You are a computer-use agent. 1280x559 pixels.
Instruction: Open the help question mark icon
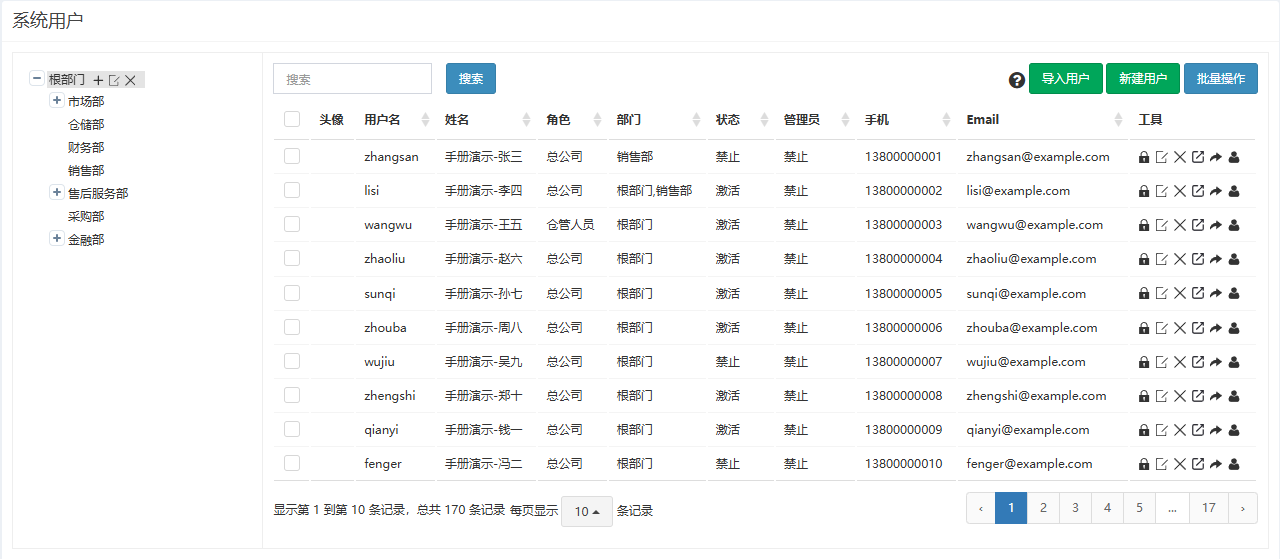(1017, 80)
